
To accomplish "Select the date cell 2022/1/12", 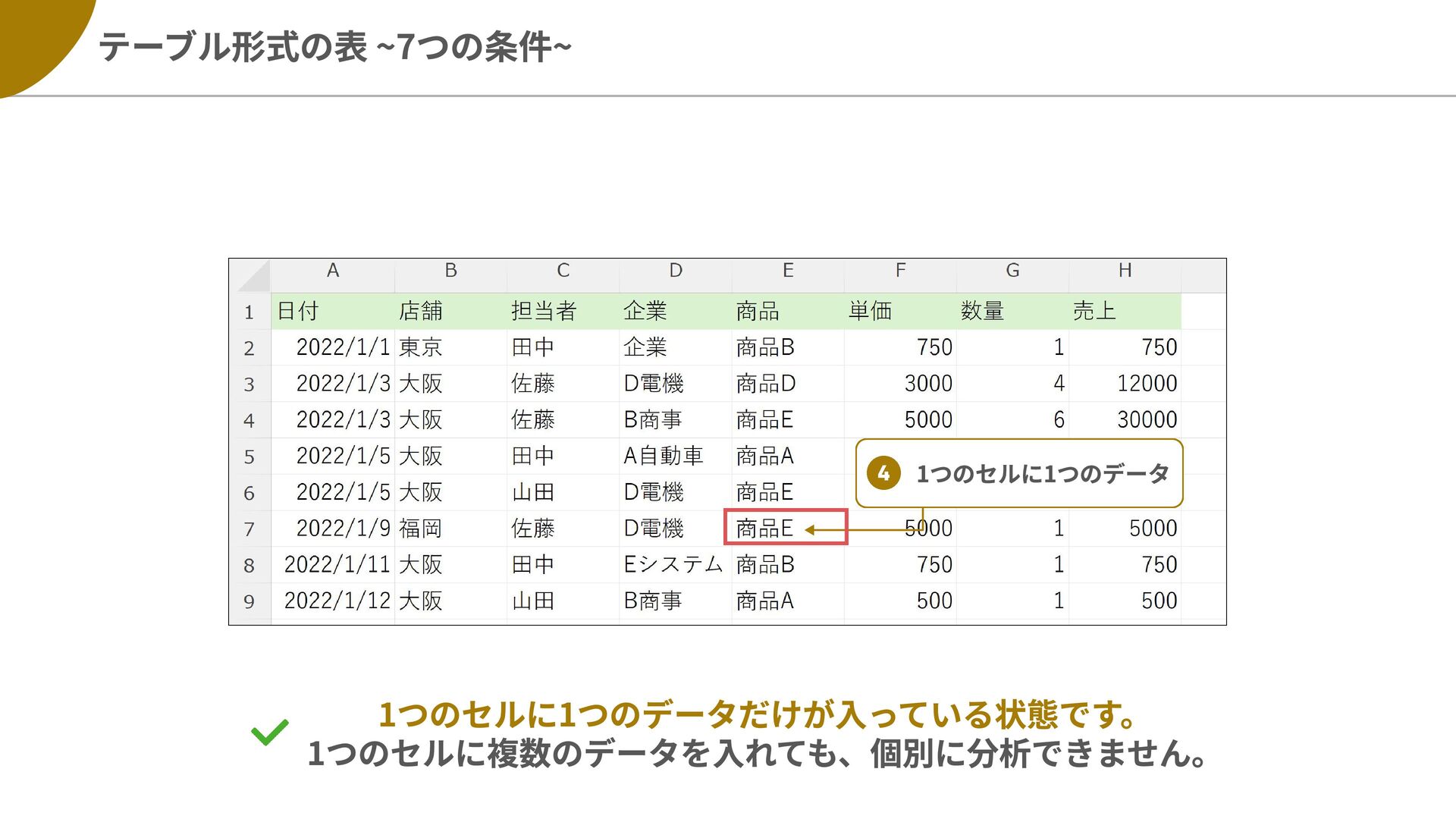I will pos(332,601).
